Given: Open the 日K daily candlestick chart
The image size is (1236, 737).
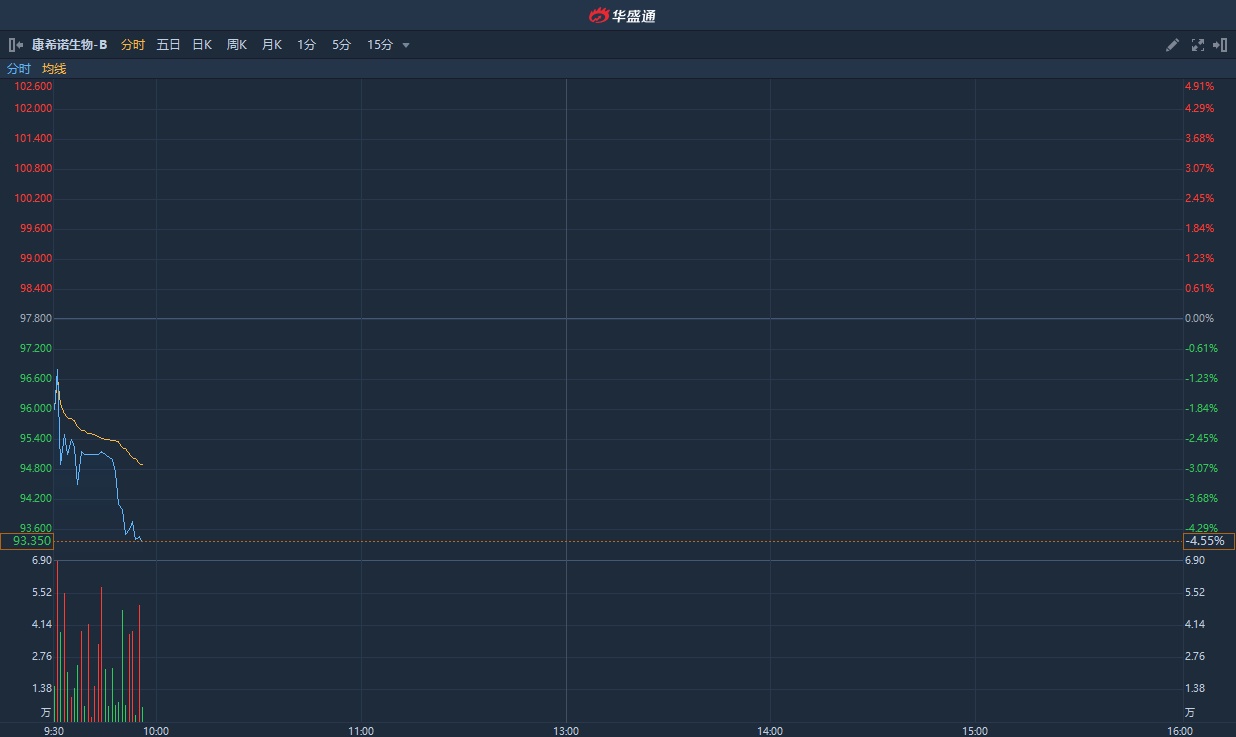Looking at the screenshot, I should (x=202, y=45).
